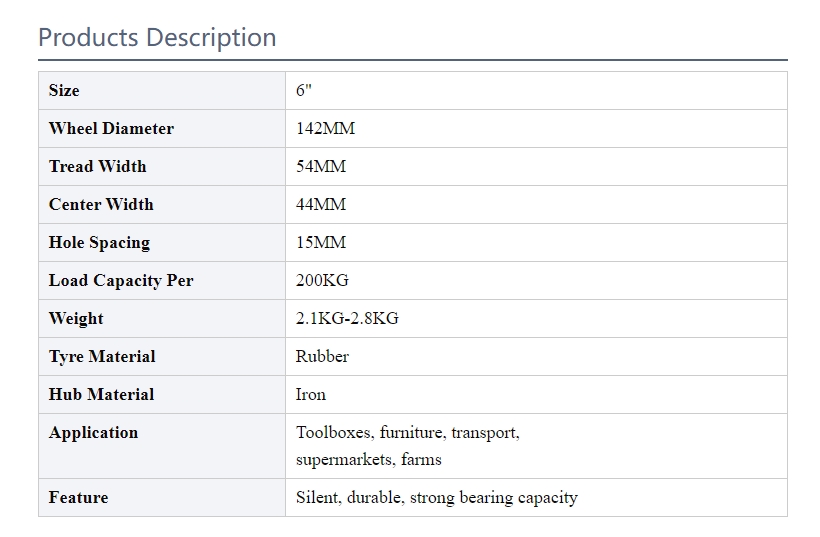Click the Application description text
Image resolution: width=820 pixels, height=537 pixels.
407,446
